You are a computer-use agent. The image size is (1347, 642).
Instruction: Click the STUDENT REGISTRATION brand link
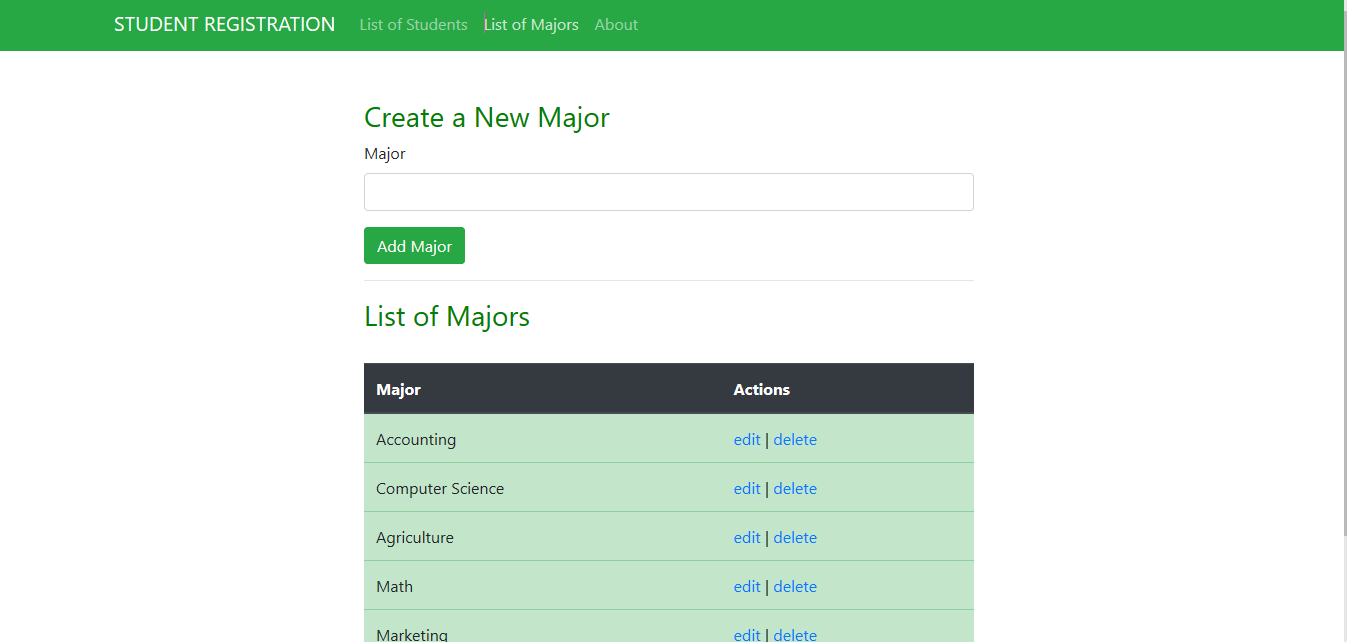[224, 25]
